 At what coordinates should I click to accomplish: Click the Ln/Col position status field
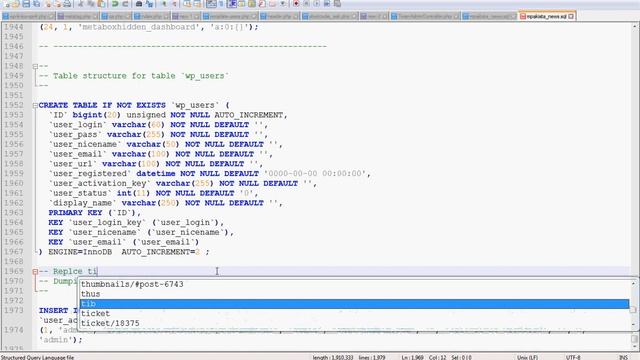pyautogui.click(x=436, y=358)
